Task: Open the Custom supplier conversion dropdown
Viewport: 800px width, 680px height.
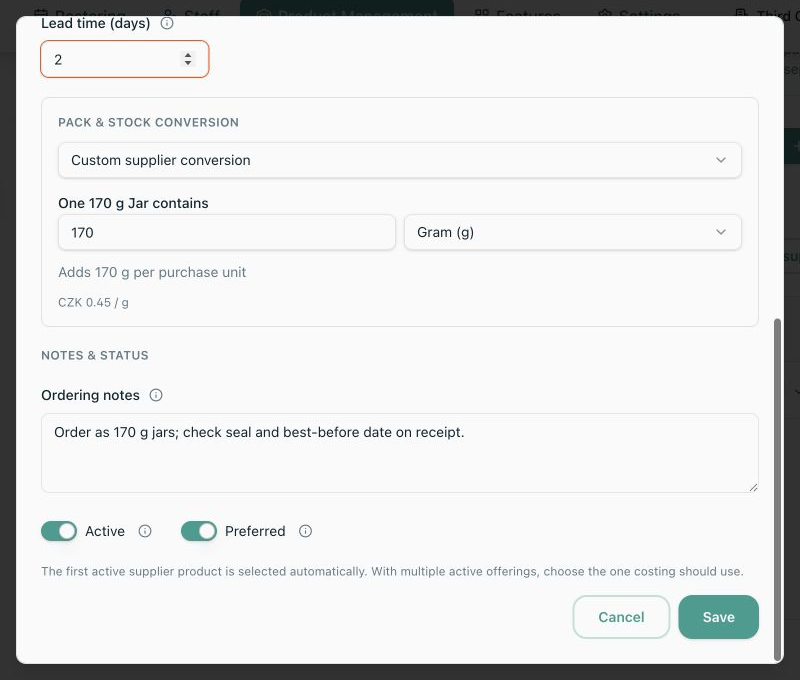Action: click(x=399, y=160)
